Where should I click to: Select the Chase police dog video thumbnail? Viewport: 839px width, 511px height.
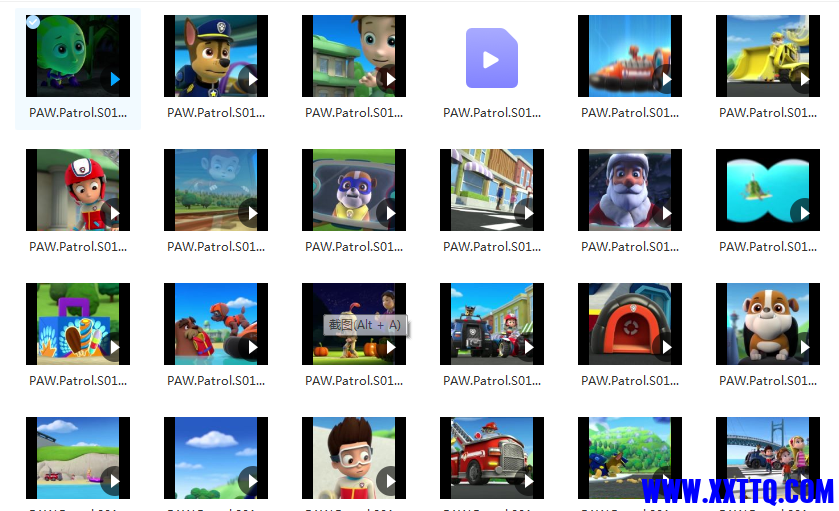216,56
